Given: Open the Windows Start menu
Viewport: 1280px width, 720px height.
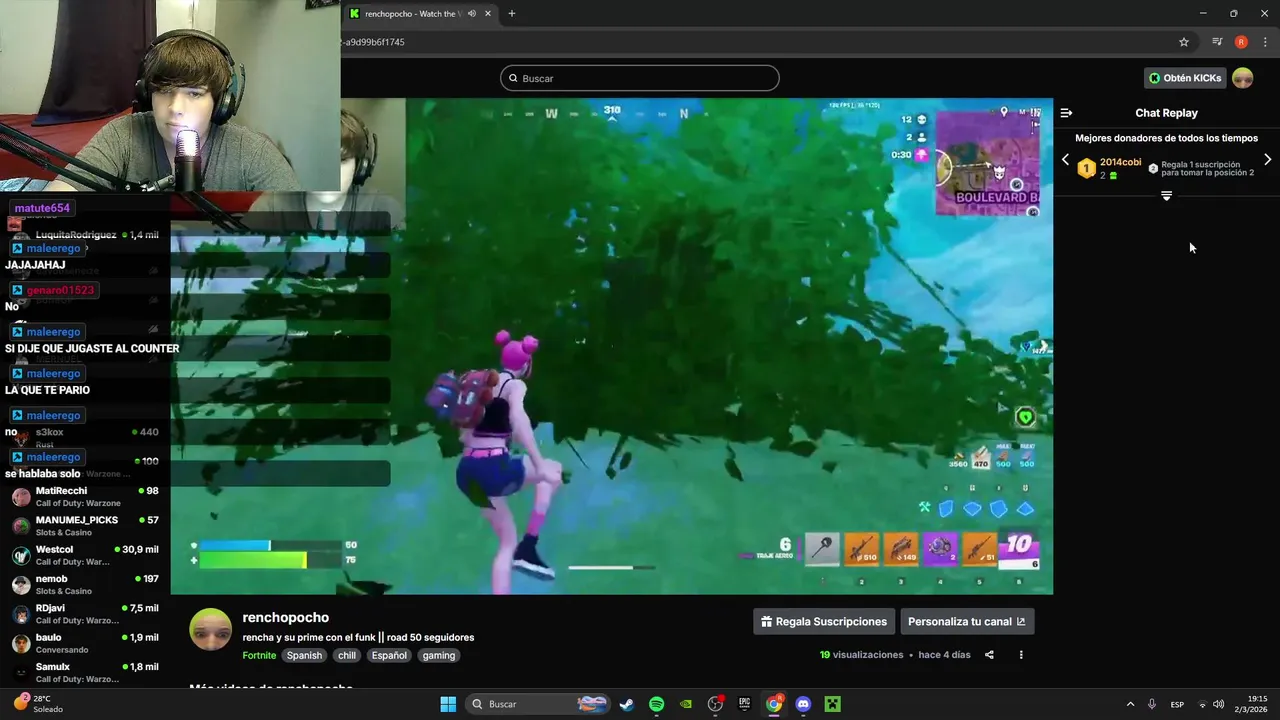Looking at the screenshot, I should tap(448, 704).
